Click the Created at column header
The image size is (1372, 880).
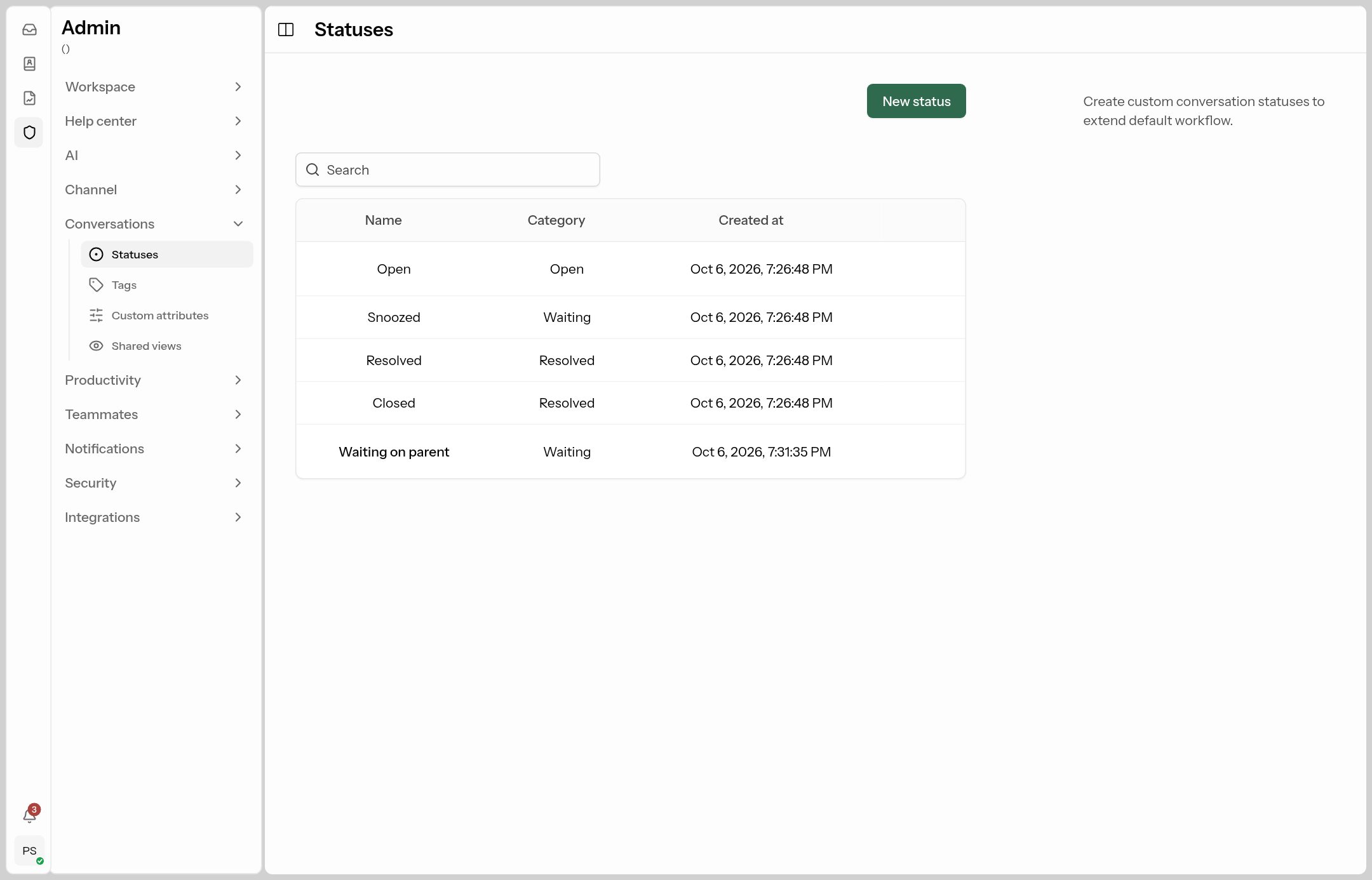(x=751, y=220)
